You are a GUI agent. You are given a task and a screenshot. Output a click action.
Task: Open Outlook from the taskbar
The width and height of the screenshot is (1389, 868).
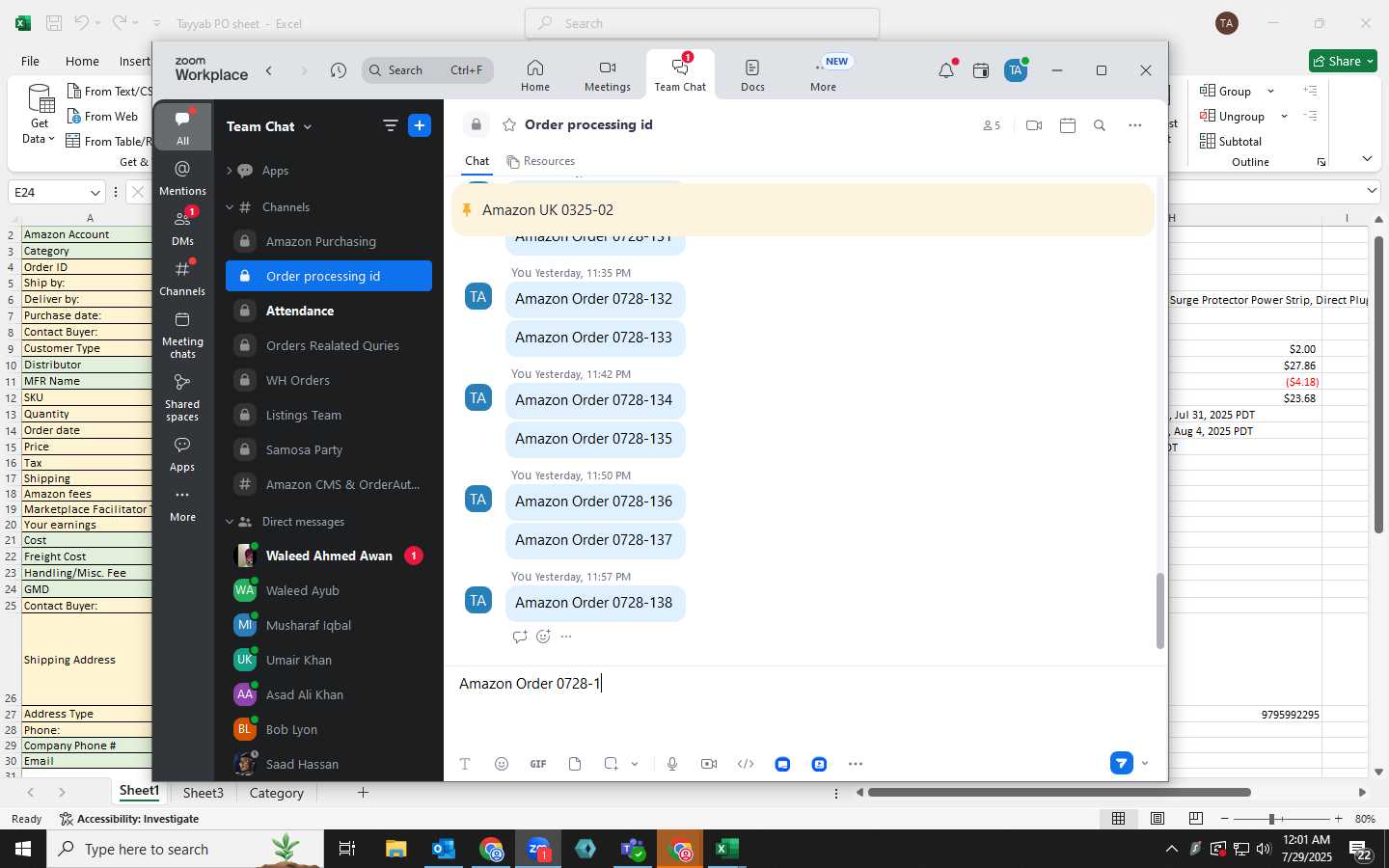tap(443, 849)
